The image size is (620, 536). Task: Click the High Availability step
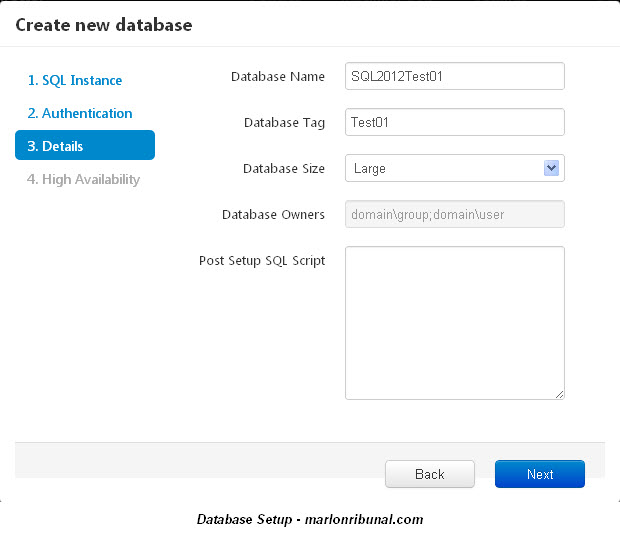click(84, 179)
